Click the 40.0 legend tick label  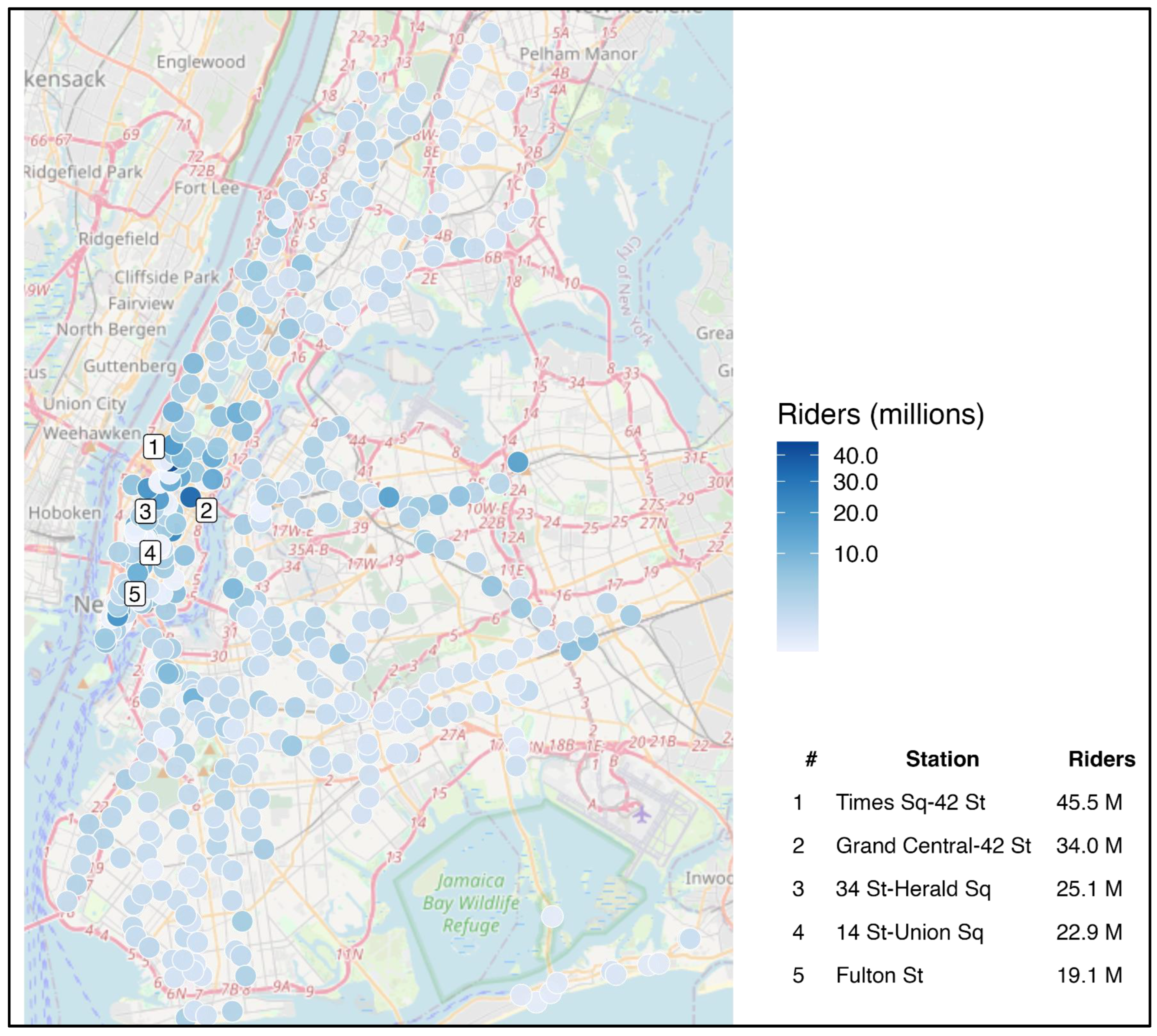[x=855, y=456]
